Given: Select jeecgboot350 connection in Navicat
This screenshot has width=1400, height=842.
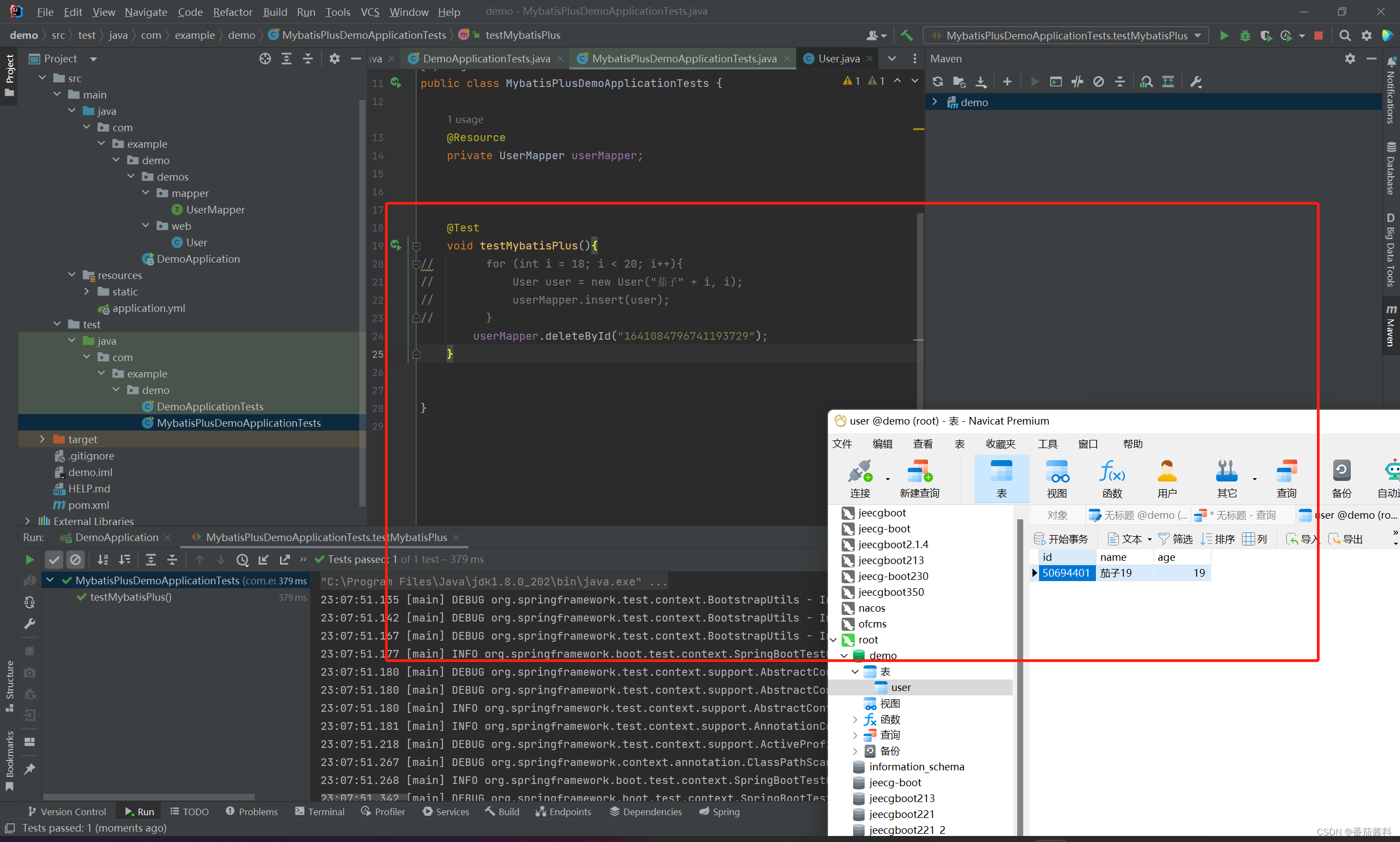Looking at the screenshot, I should 891,592.
